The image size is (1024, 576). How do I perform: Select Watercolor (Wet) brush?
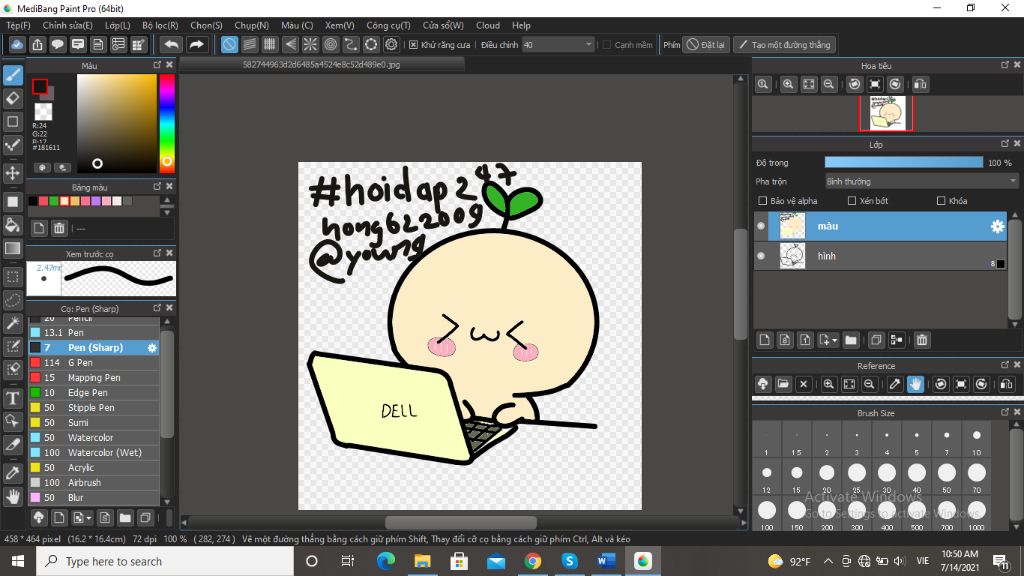pyautogui.click(x=94, y=453)
